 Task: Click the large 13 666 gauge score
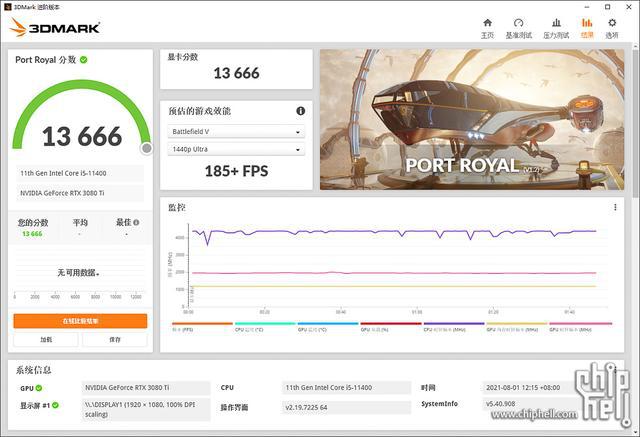click(x=82, y=136)
